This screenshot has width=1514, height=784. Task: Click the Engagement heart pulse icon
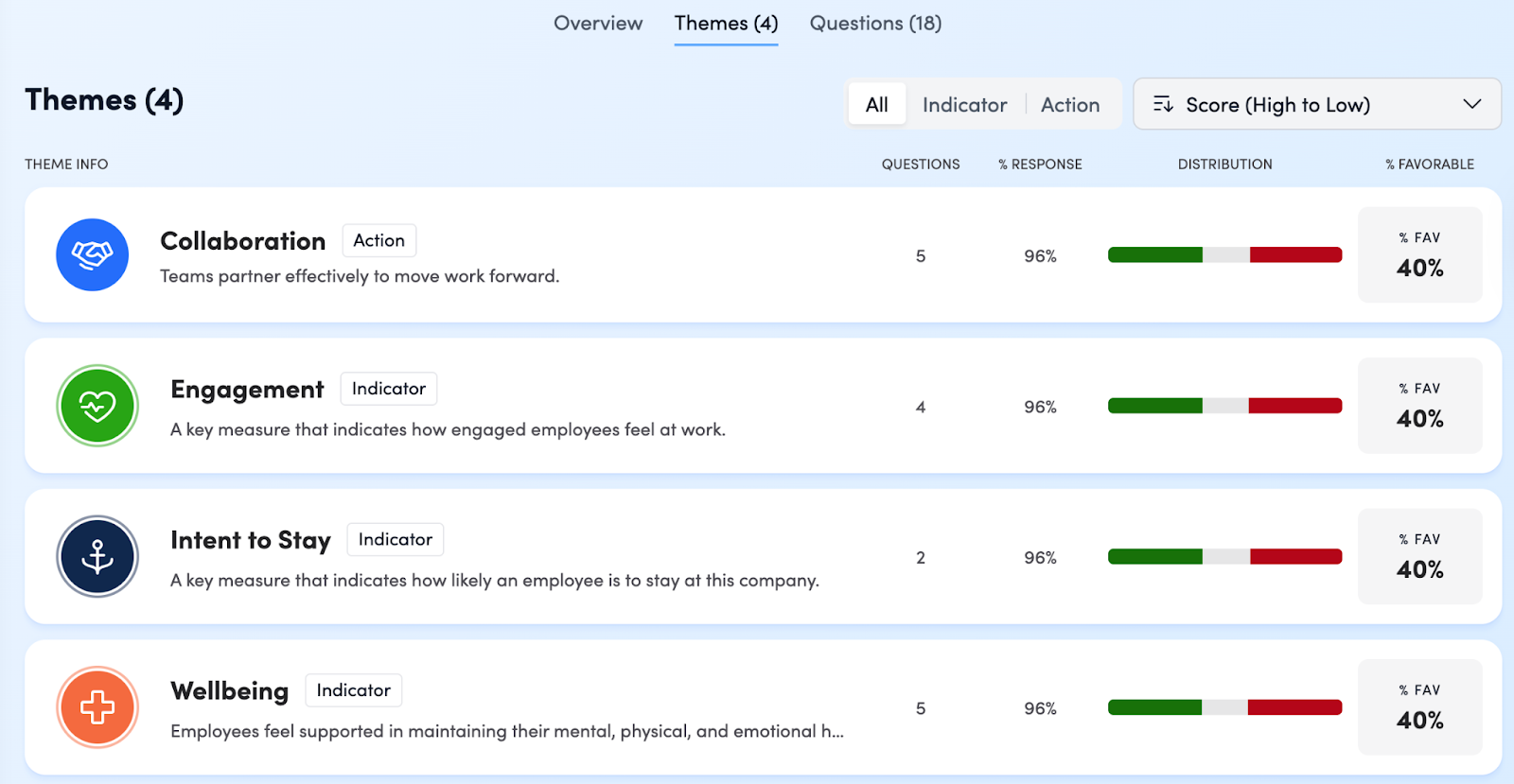pos(97,406)
